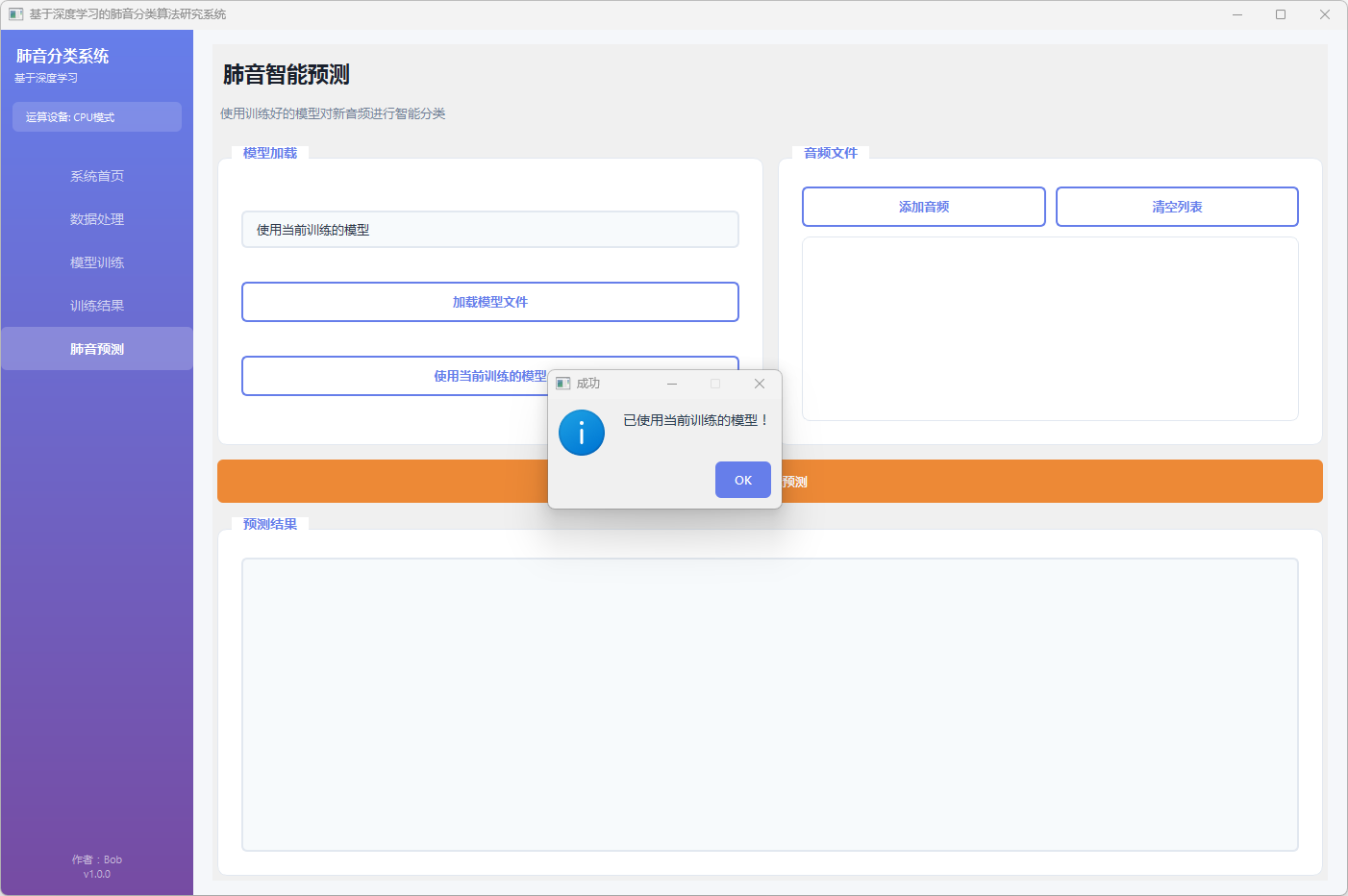Click the 运算设备 CPU模式 badge
Image resolution: width=1348 pixels, height=896 pixels.
click(97, 117)
